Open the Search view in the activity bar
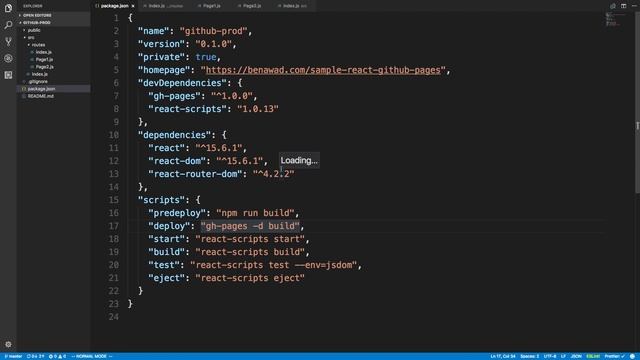 click(x=8, y=25)
